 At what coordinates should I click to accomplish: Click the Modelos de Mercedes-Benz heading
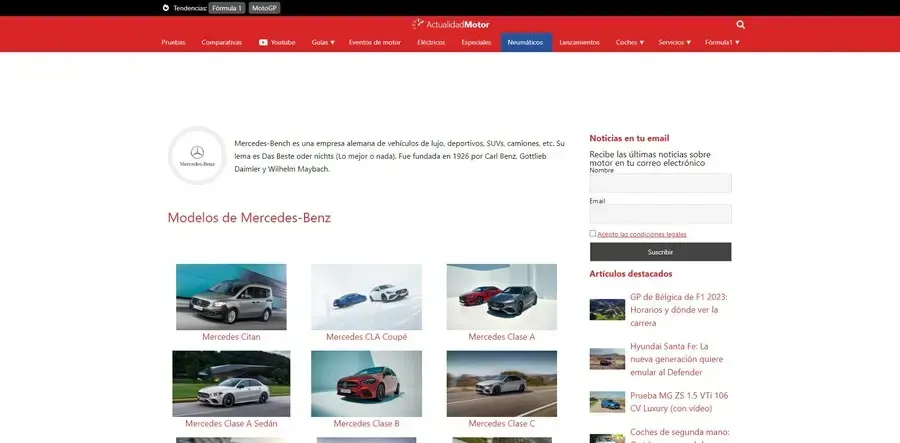(249, 217)
